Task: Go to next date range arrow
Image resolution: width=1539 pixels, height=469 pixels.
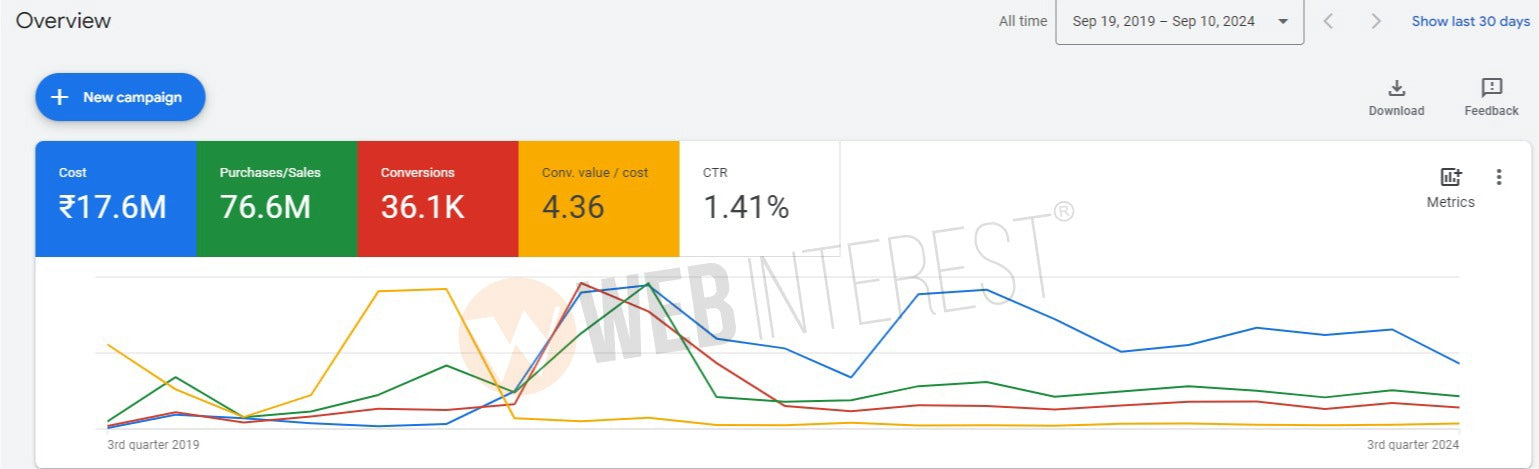Action: pos(1376,21)
